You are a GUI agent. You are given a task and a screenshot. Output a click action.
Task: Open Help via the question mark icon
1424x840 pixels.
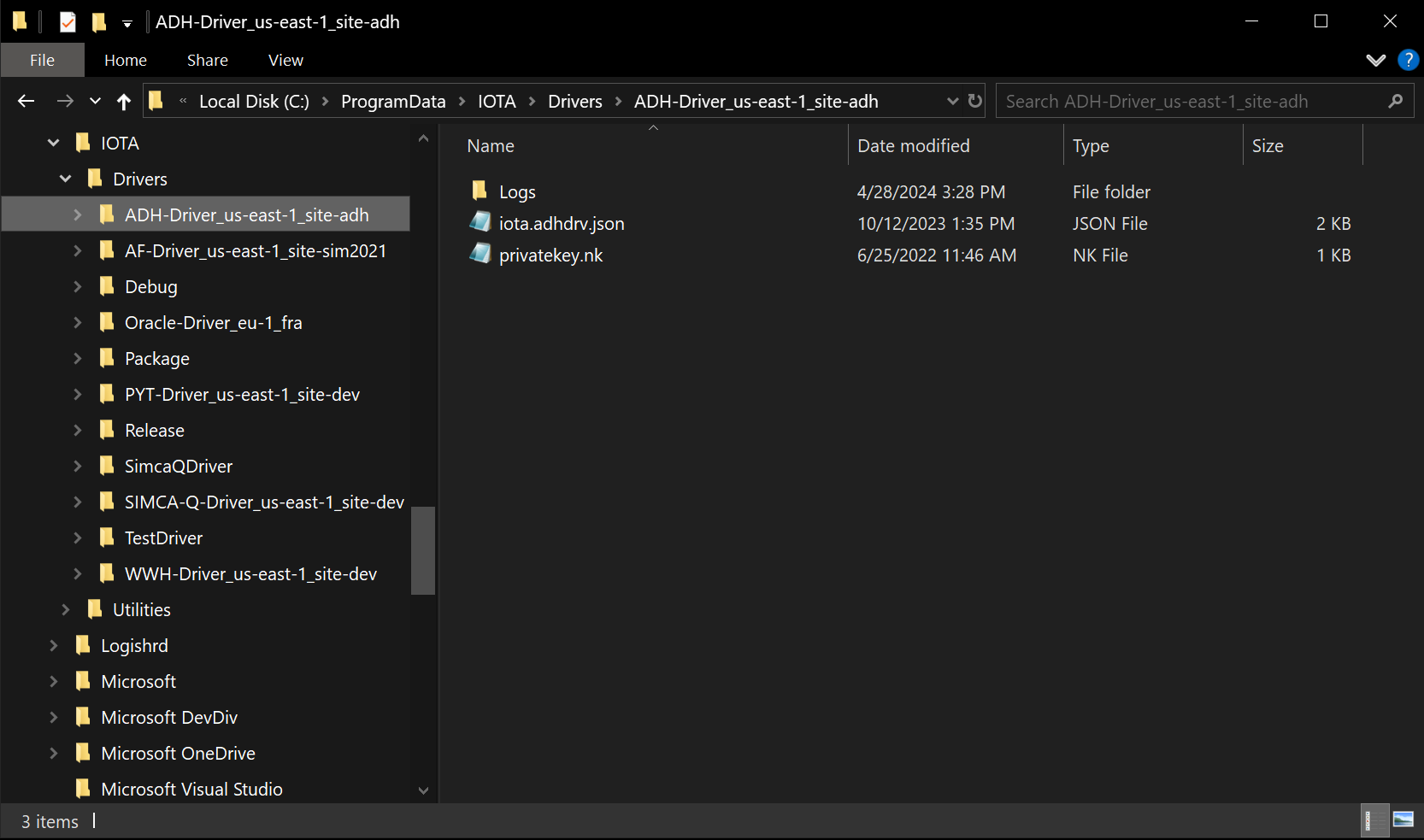pos(1408,60)
